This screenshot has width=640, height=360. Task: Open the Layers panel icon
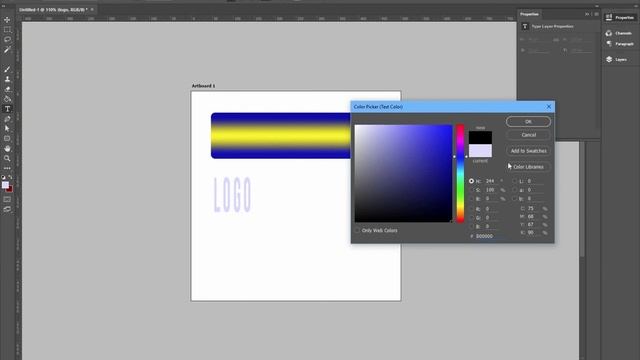(x=609, y=59)
